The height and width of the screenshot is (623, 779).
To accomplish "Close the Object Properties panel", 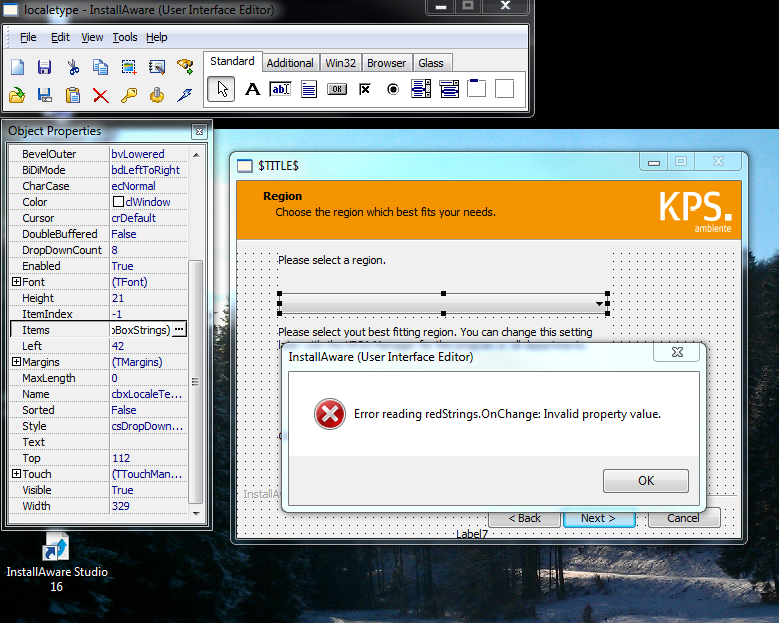I will pos(199,131).
